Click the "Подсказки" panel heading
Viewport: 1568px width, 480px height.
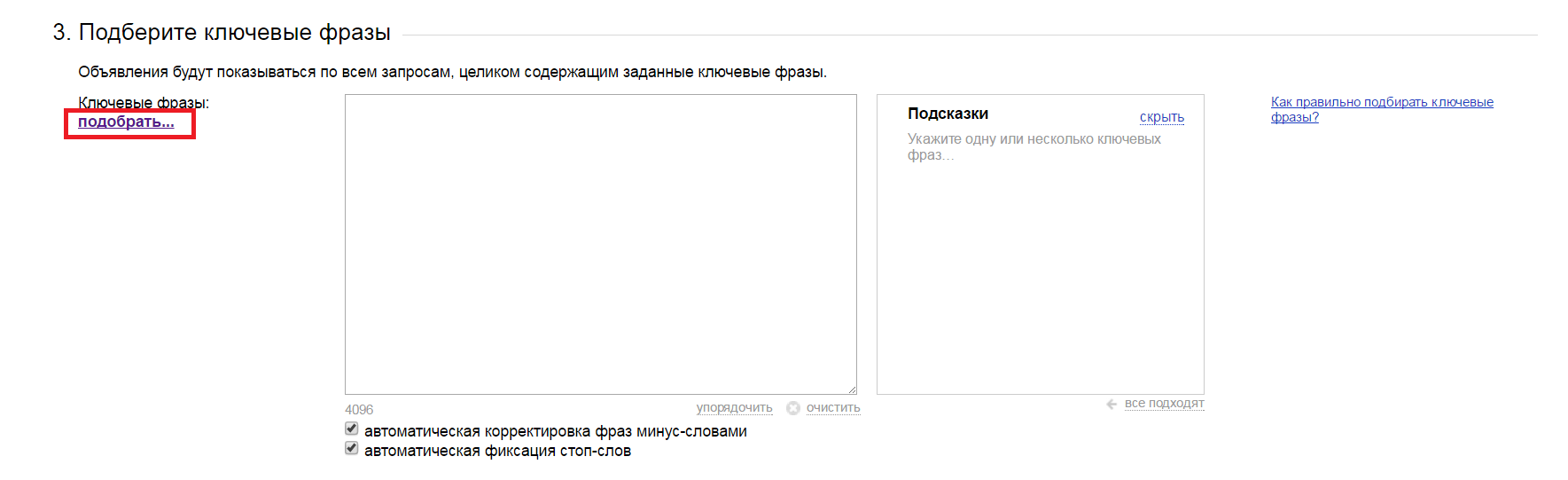(x=948, y=114)
